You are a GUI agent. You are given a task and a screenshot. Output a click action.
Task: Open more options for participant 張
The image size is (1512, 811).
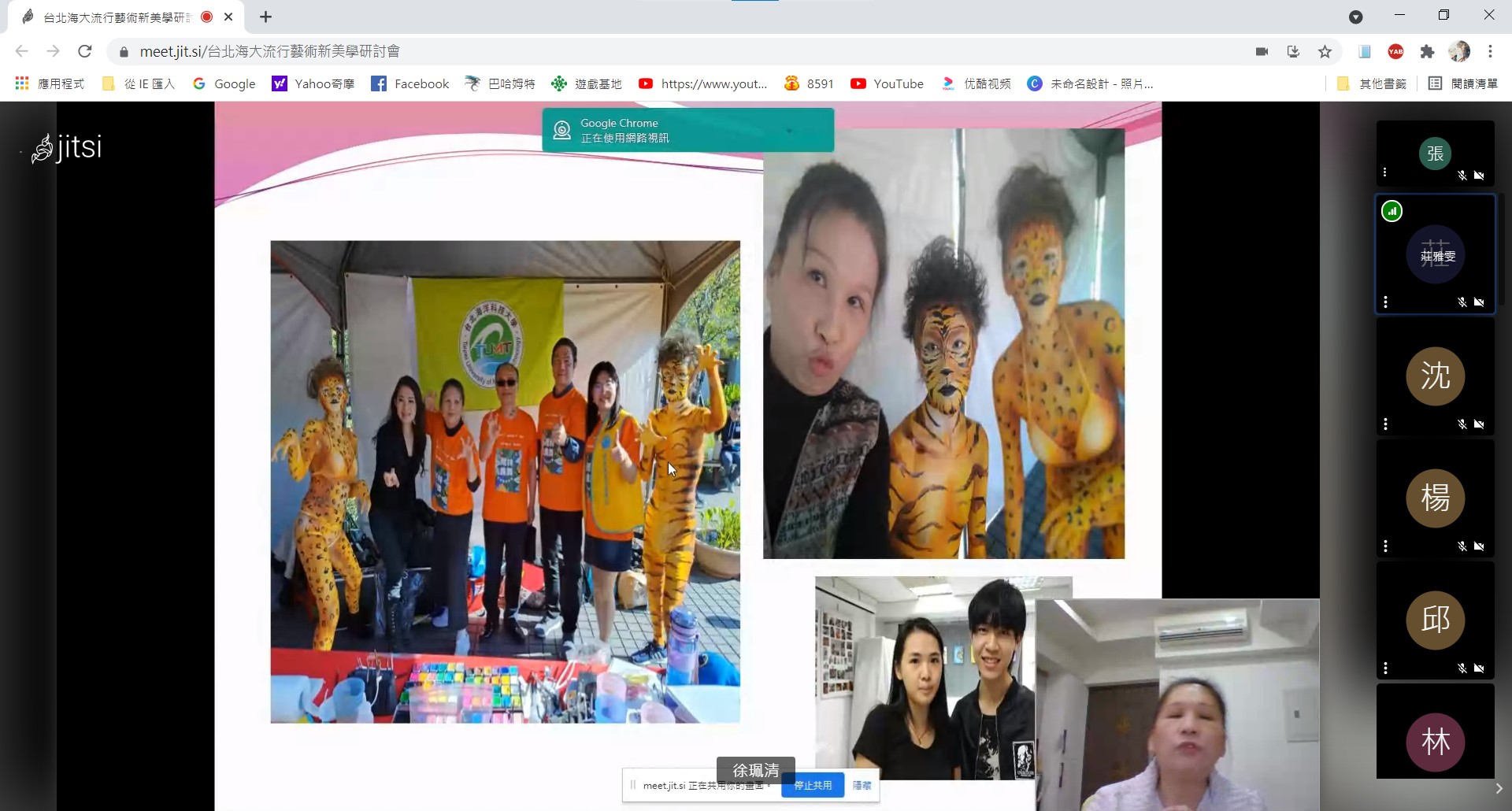pos(1384,172)
